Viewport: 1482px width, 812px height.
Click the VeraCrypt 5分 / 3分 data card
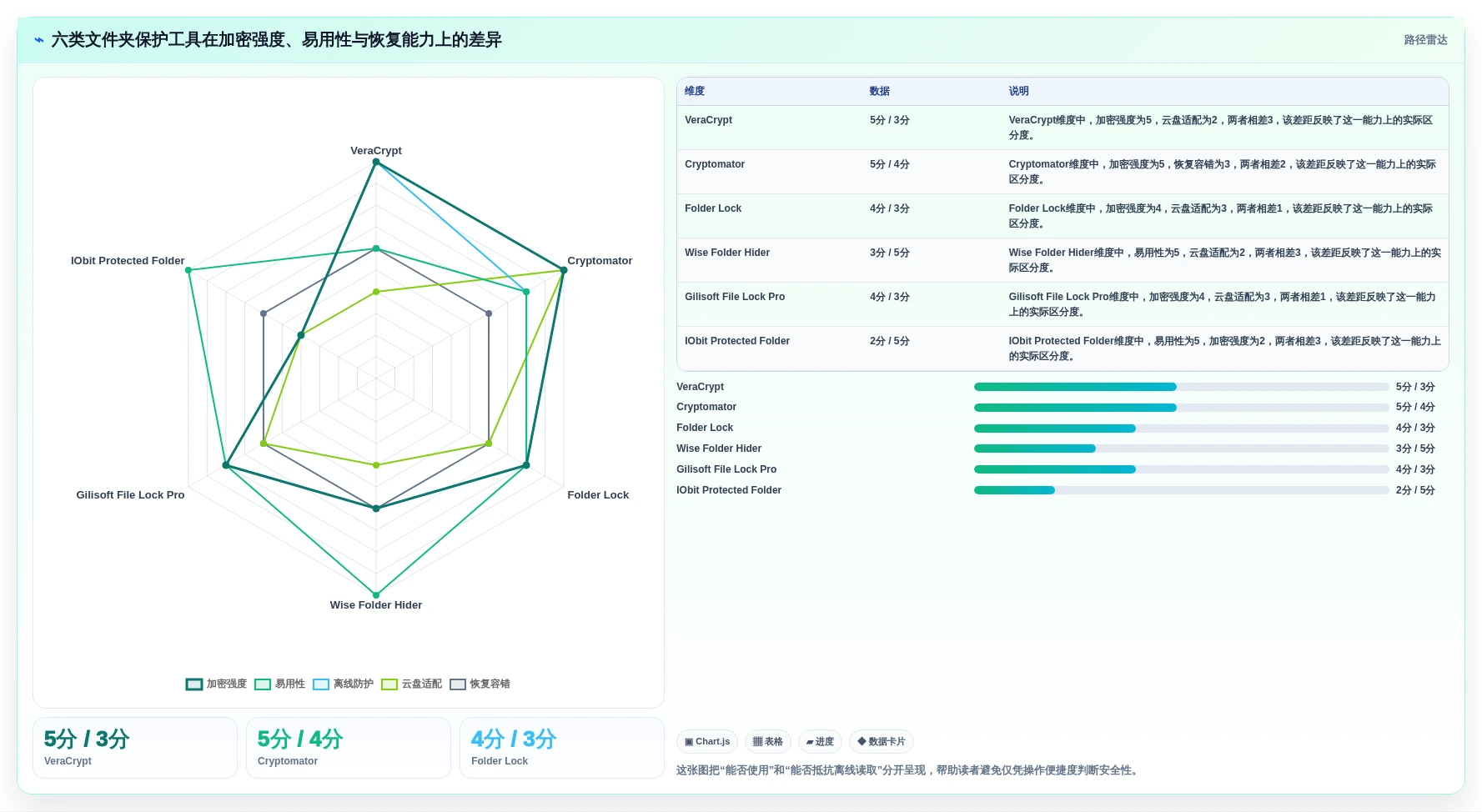135,748
